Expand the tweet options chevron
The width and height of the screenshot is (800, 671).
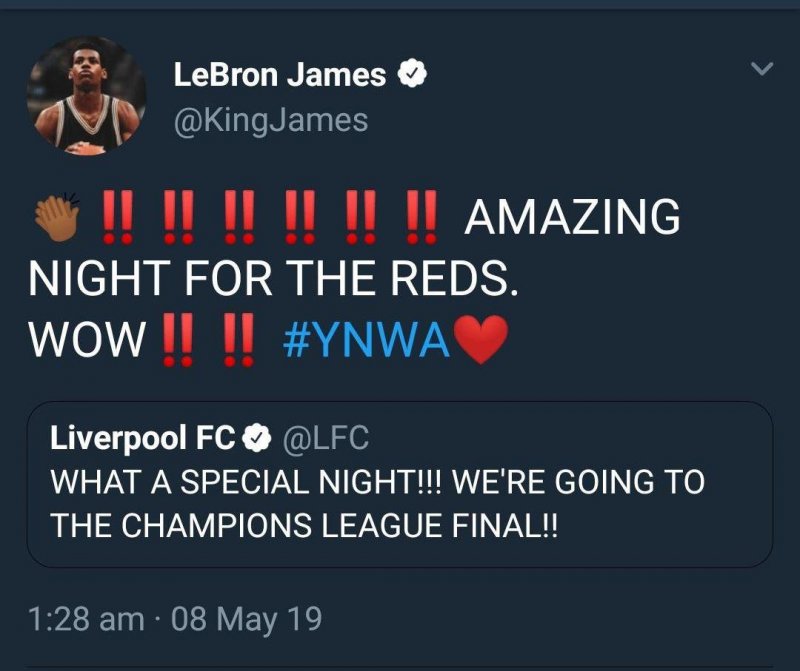pos(762,69)
